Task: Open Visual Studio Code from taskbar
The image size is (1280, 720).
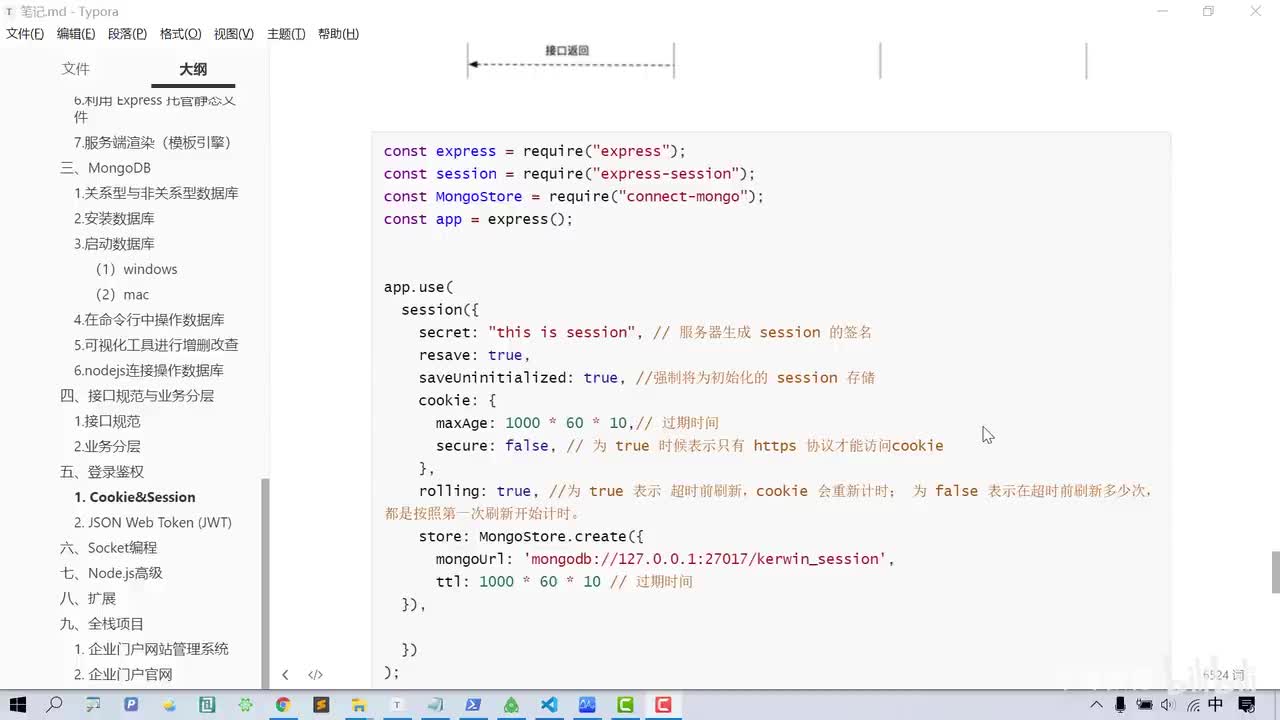Action: pos(549,705)
